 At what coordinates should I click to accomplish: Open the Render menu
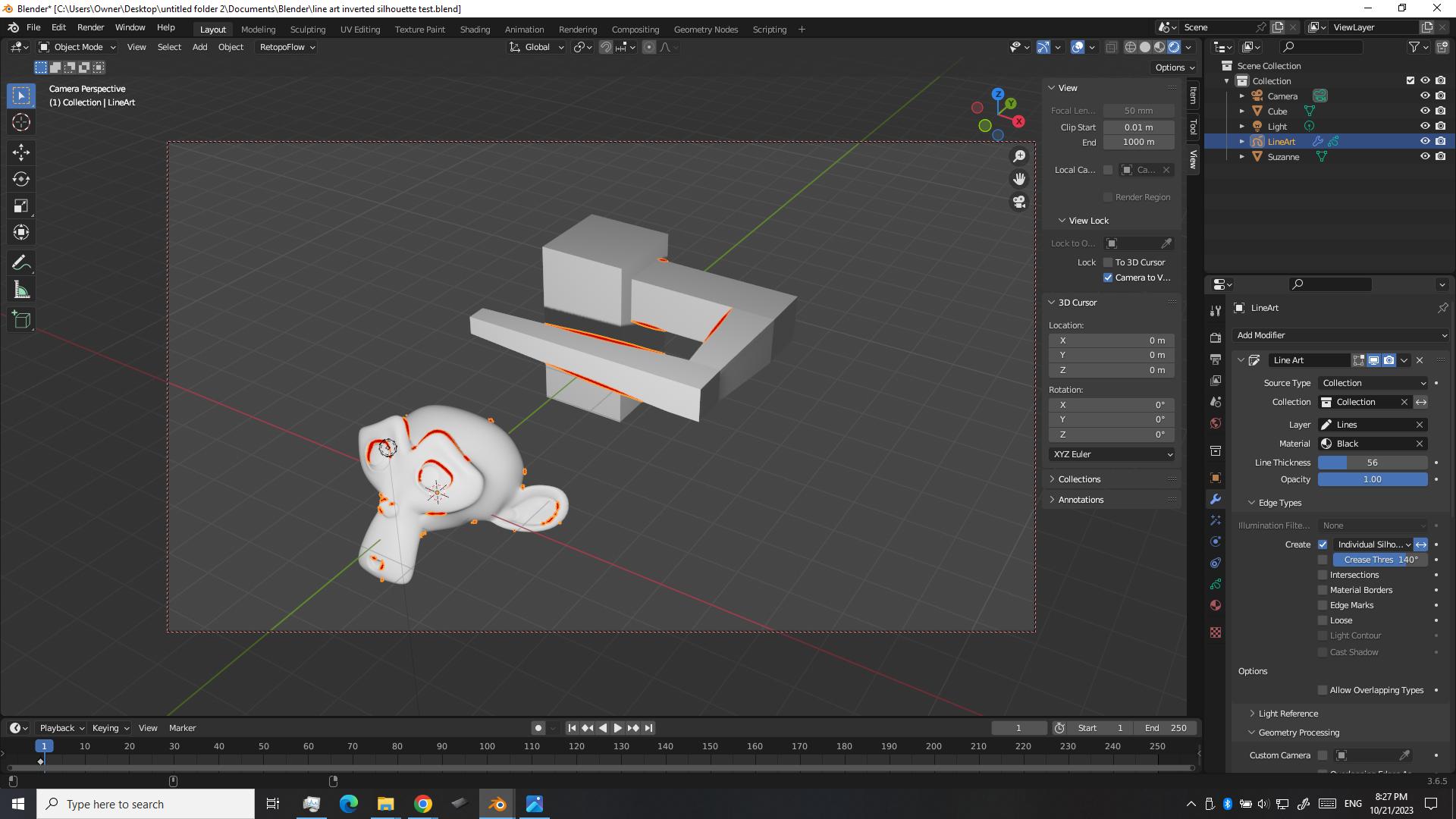[x=90, y=27]
